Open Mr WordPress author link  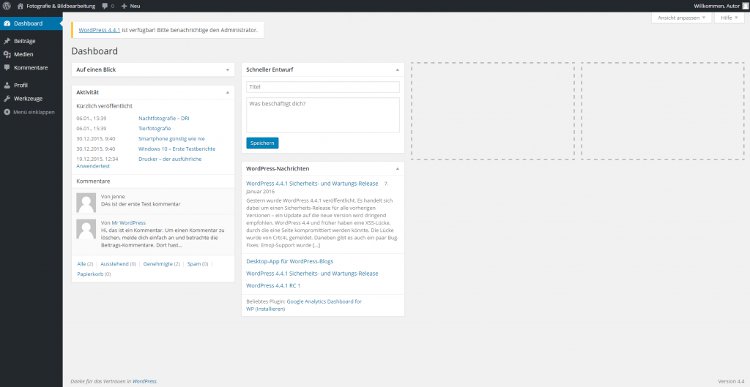[129, 223]
